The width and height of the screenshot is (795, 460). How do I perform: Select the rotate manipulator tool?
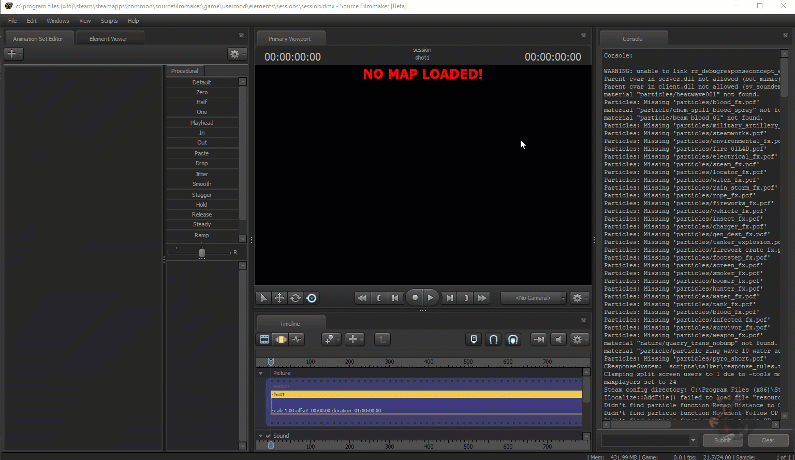[x=296, y=298]
